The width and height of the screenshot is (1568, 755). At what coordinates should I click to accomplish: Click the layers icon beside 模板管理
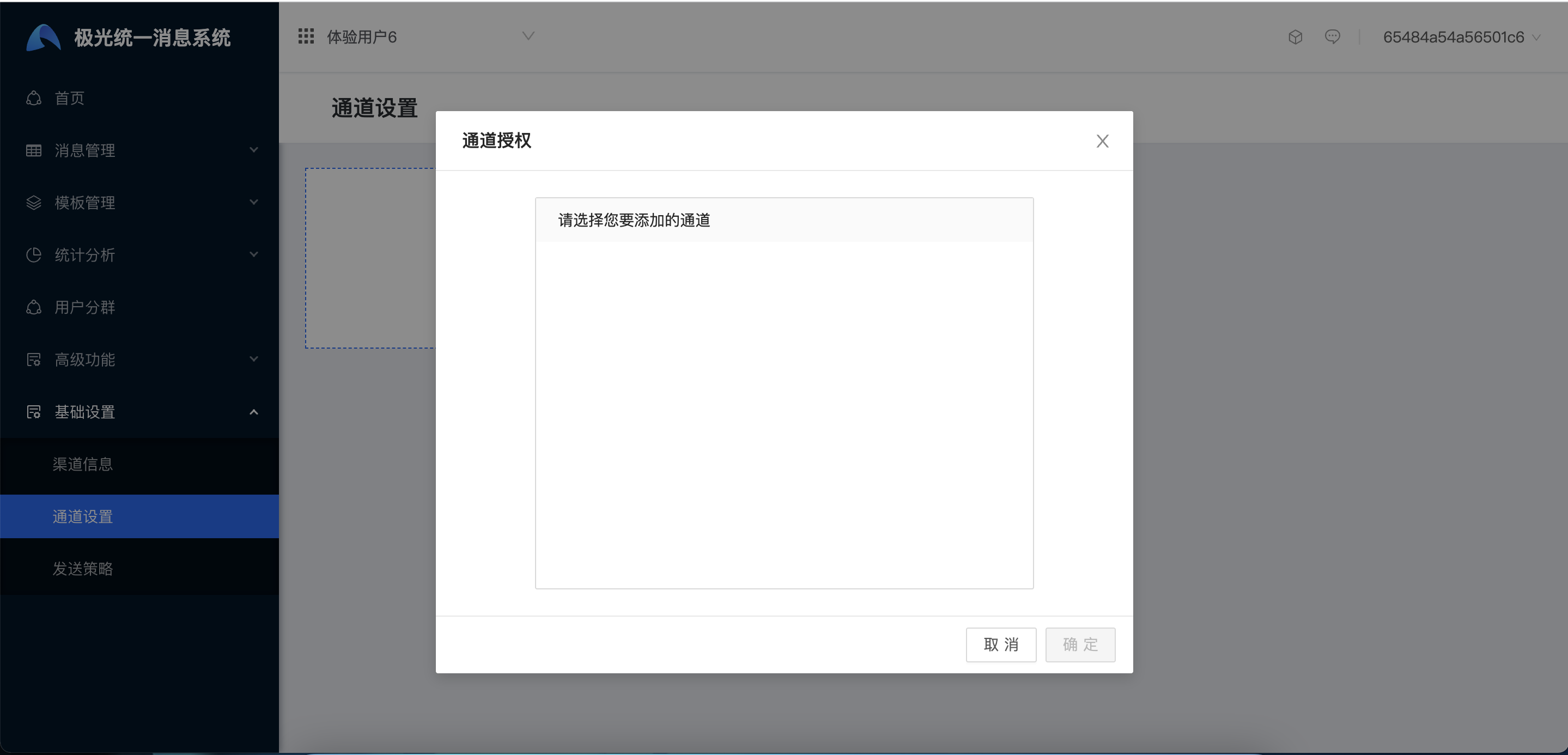(x=34, y=203)
